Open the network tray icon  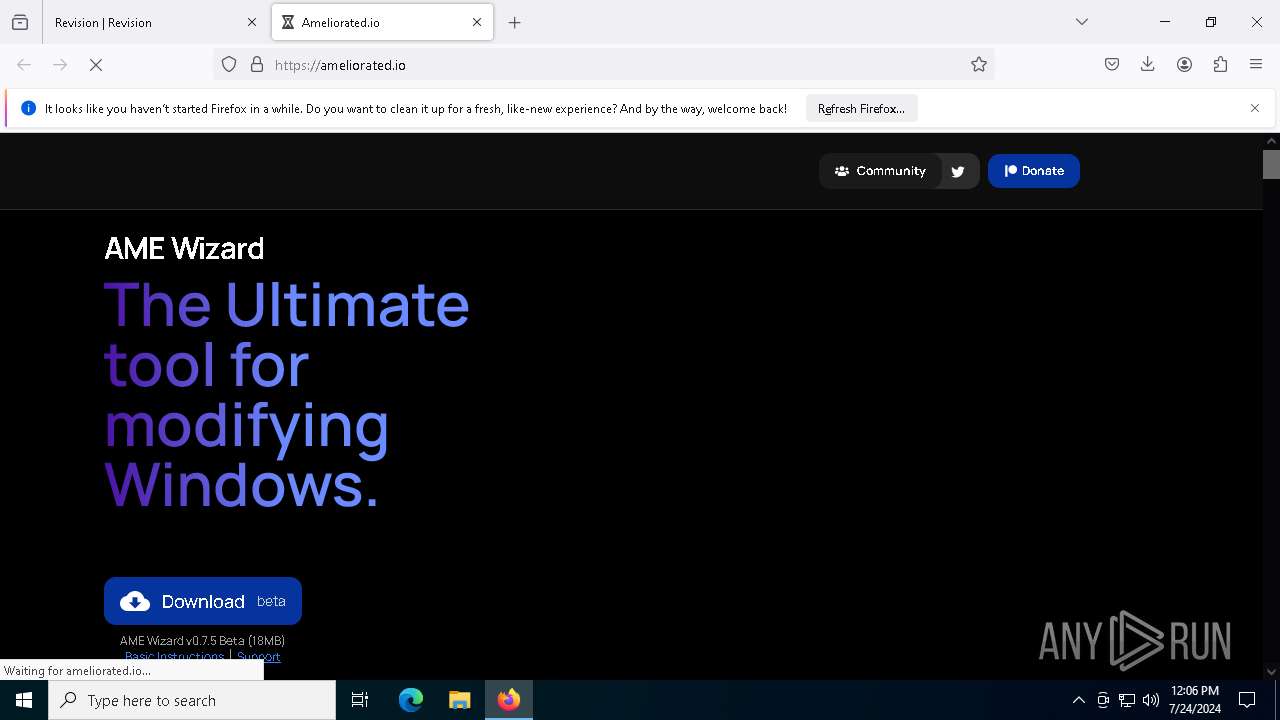1127,700
